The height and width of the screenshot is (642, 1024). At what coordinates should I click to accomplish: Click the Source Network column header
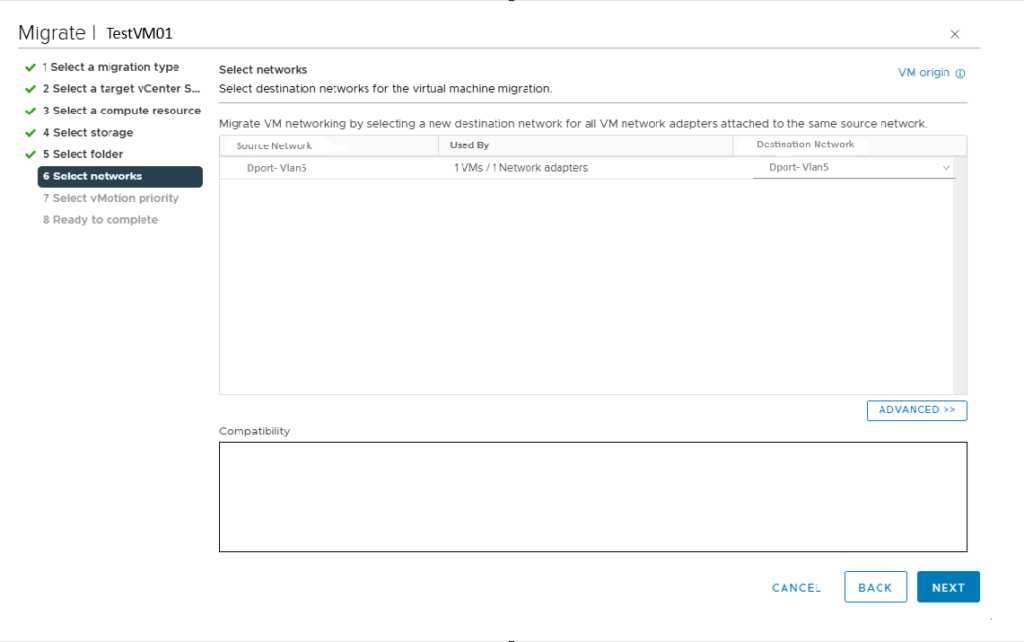pos(274,146)
